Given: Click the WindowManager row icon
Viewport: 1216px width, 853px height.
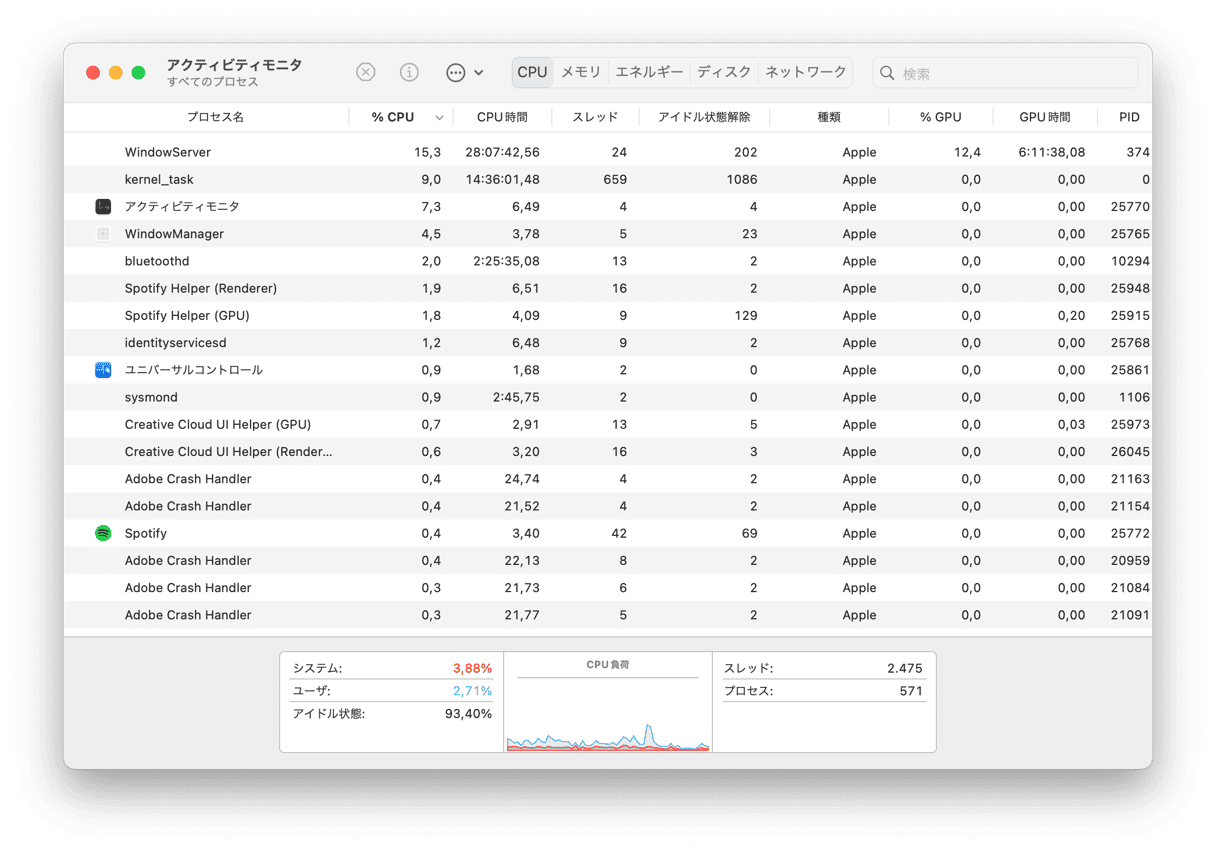Looking at the screenshot, I should point(103,234).
